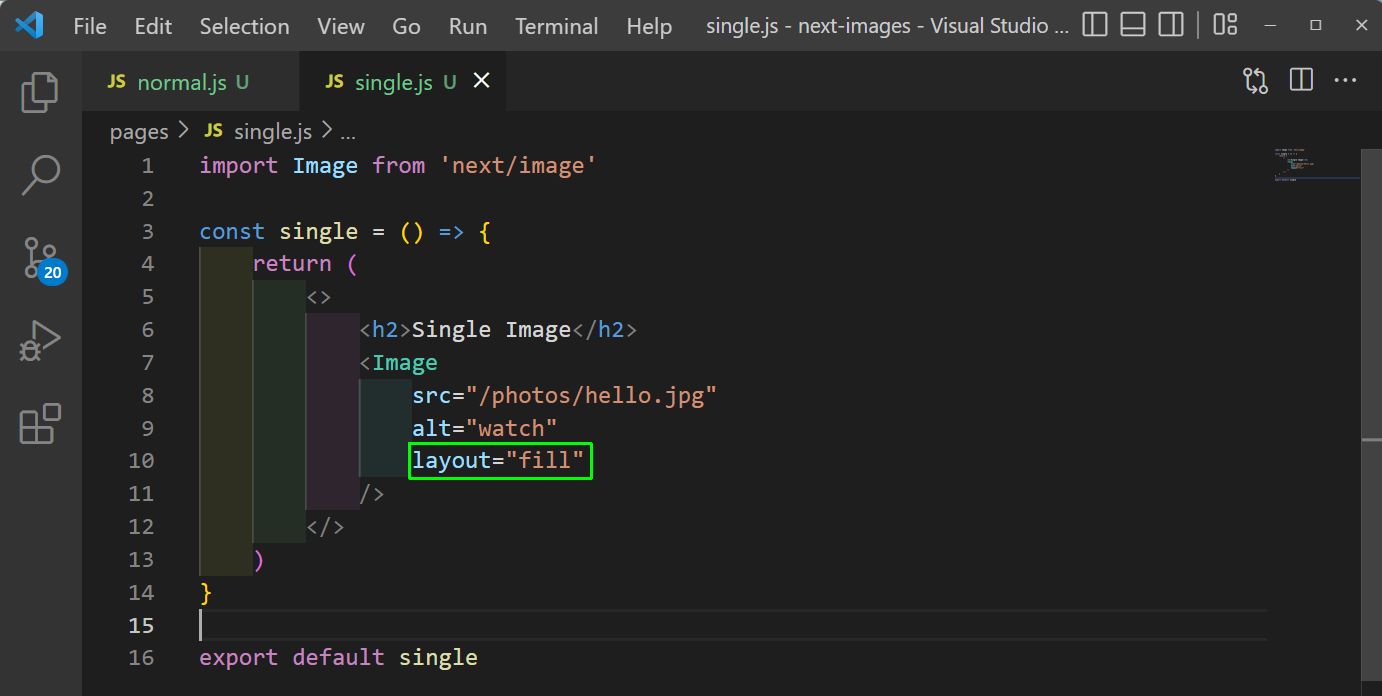Viewport: 1382px width, 696px height.
Task: Maximize the VS Code window
Action: pyautogui.click(x=1316, y=25)
